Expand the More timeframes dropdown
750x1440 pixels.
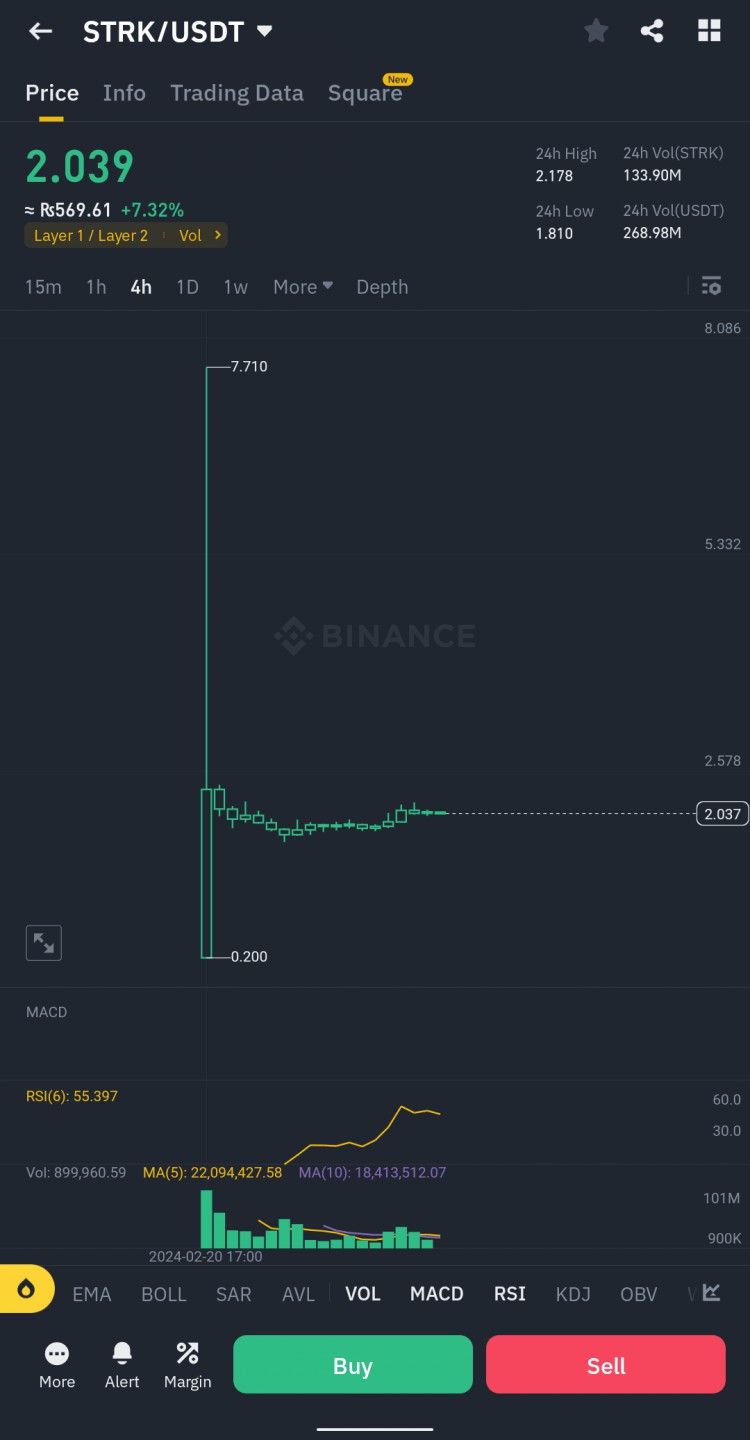click(303, 287)
